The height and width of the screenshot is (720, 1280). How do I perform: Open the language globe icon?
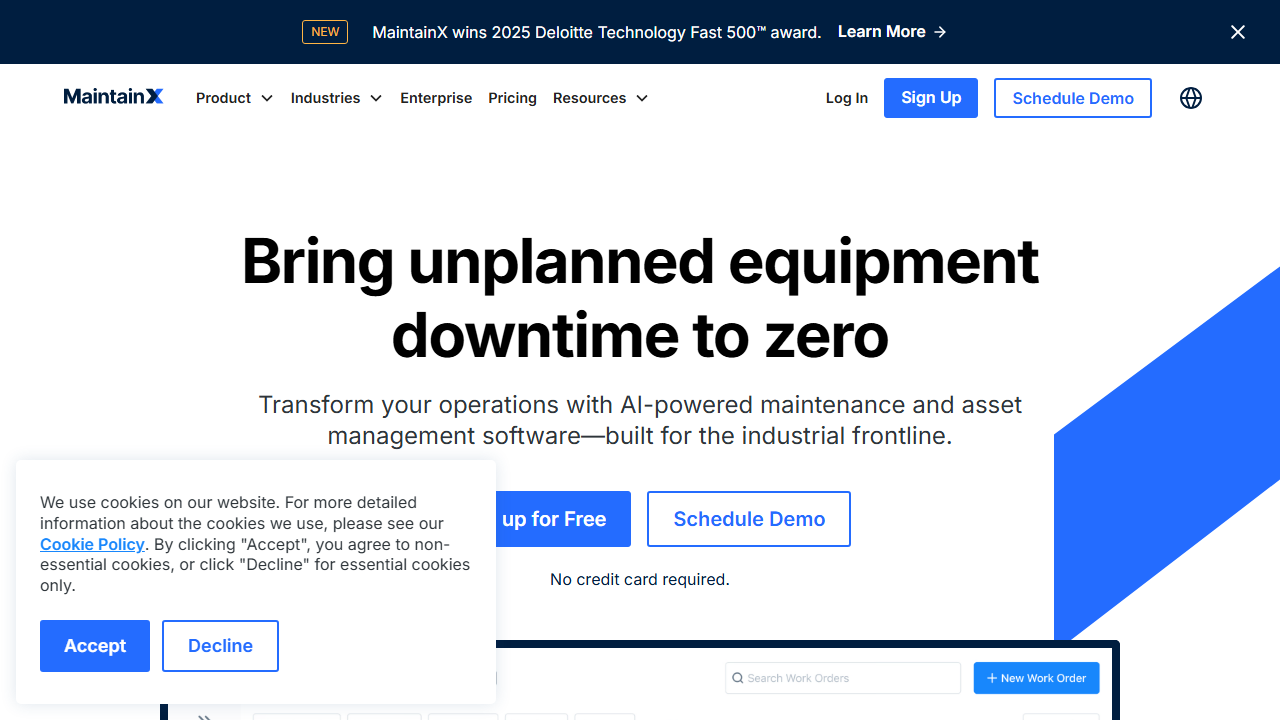tap(1190, 98)
